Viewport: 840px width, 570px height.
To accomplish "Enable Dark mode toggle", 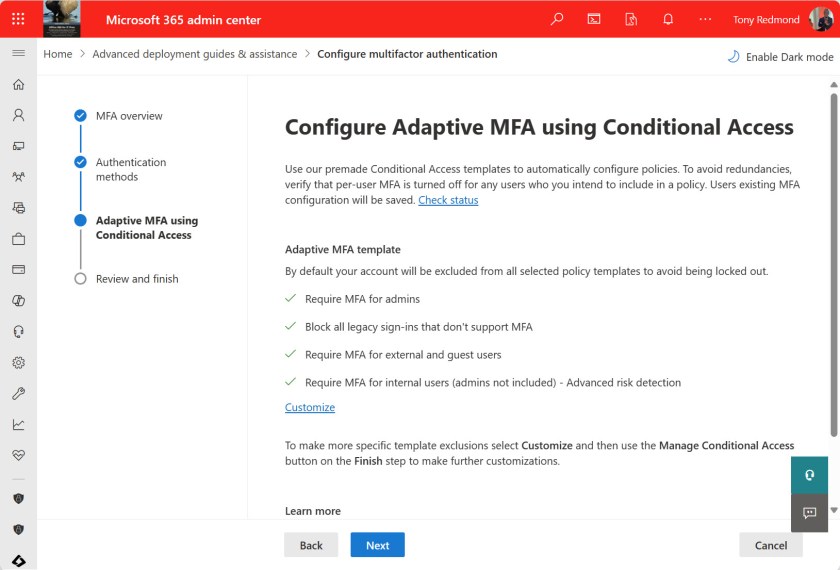I will (x=780, y=57).
